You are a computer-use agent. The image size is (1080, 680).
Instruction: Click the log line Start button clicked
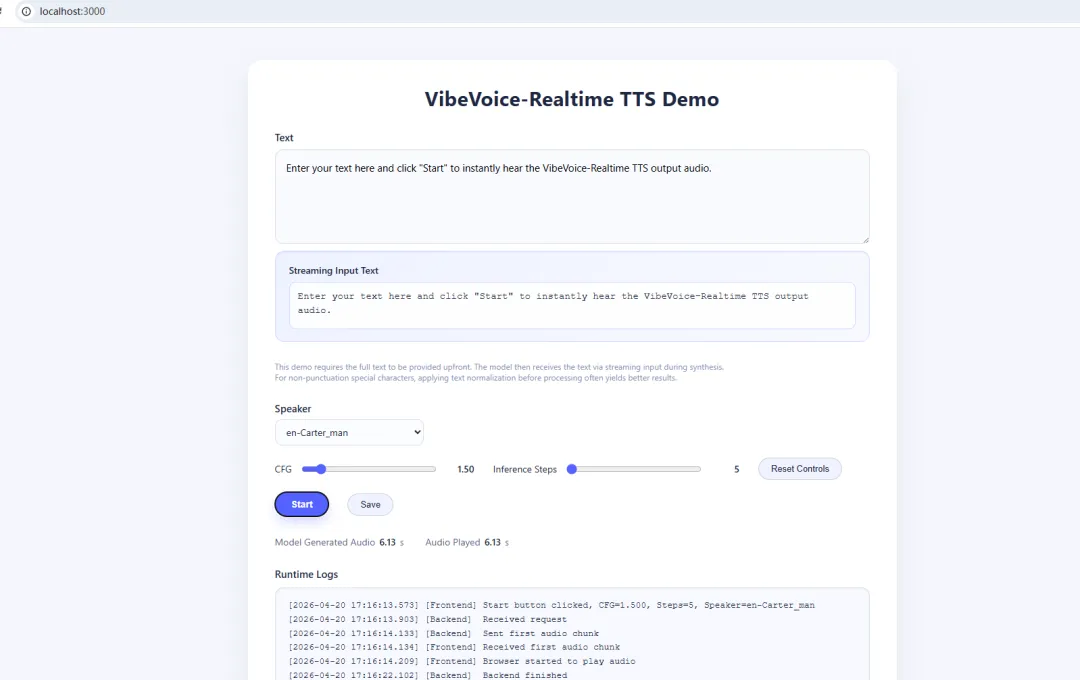551,605
